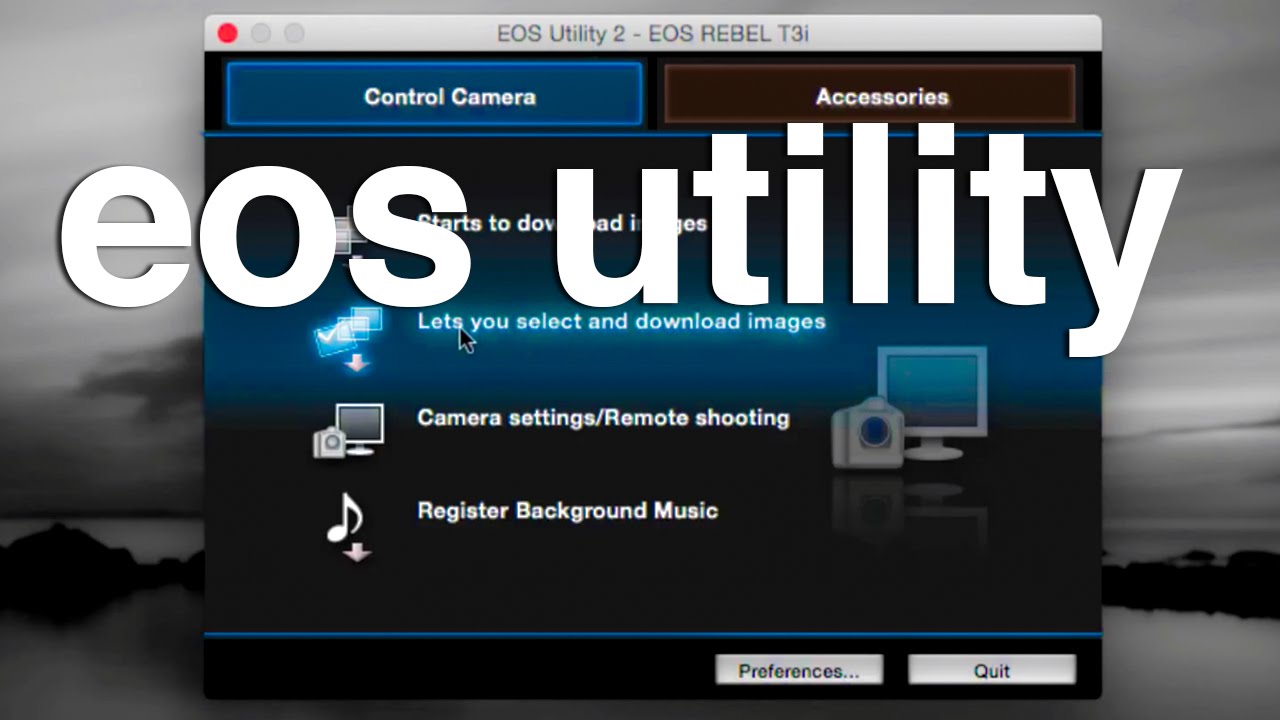Close the EOS Utility window with the red button
The image size is (1280, 720).
pyautogui.click(x=227, y=33)
